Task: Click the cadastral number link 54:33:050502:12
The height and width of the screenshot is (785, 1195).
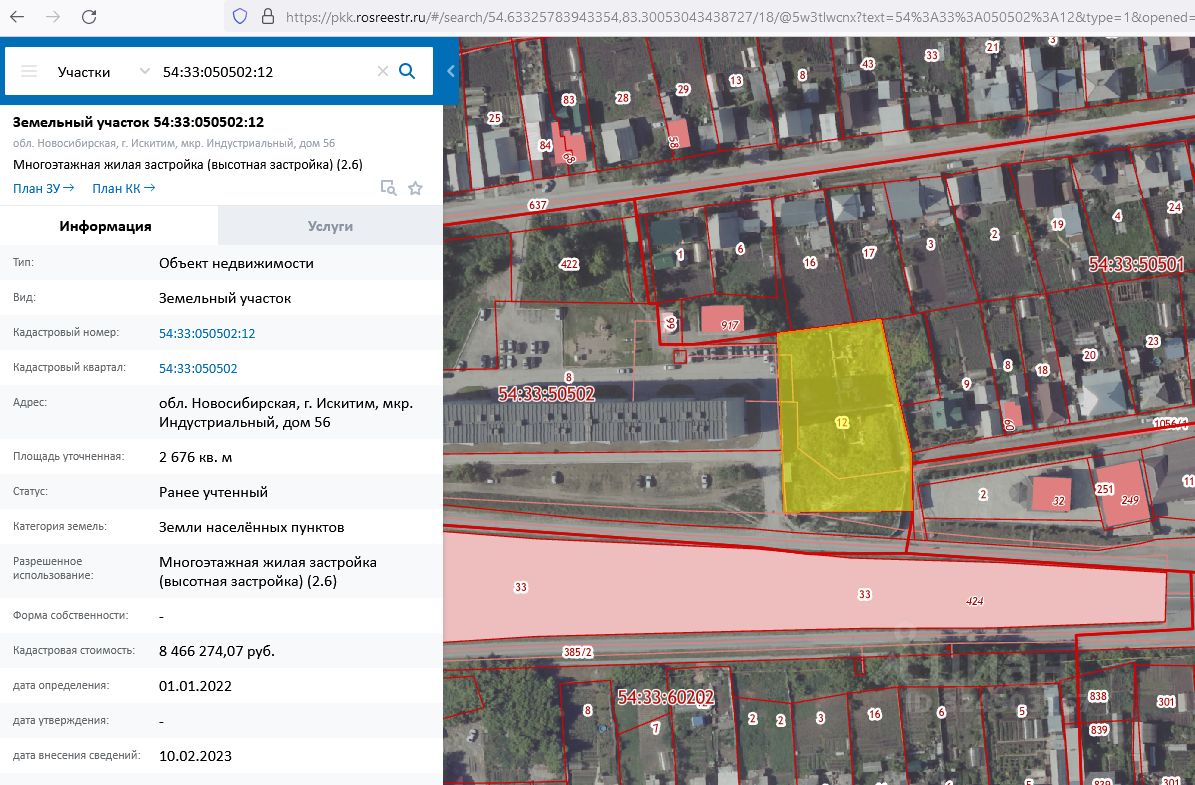Action: pyautogui.click(x=207, y=333)
